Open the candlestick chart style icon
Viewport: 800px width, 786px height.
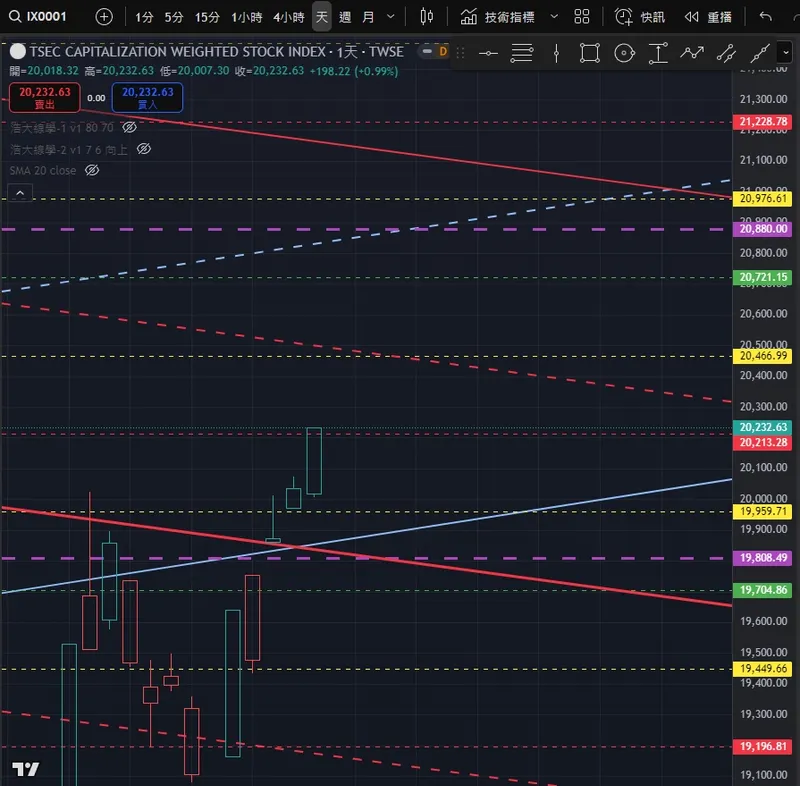click(427, 17)
